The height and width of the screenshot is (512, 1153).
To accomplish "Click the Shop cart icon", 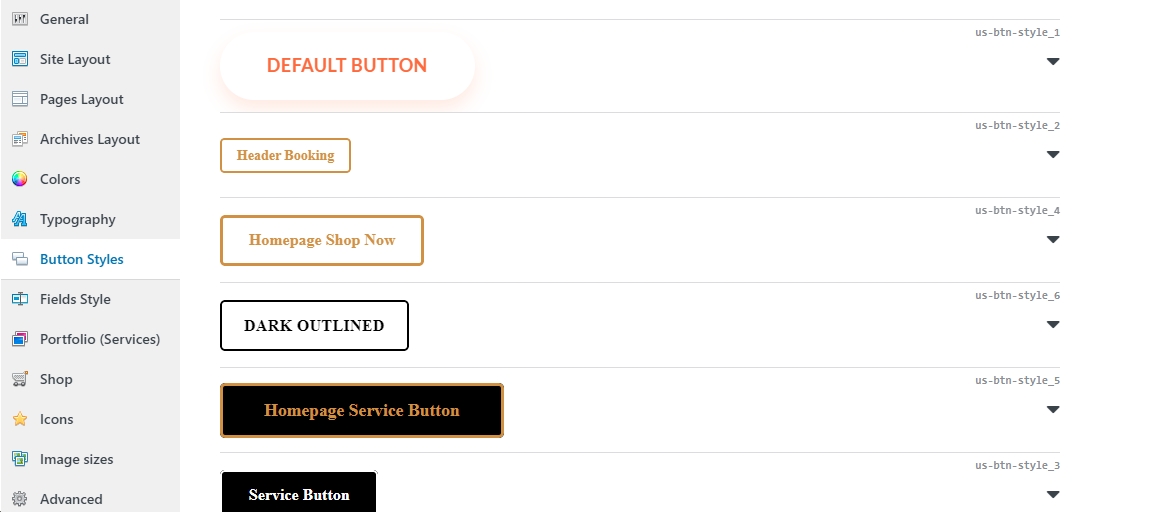I will click(20, 379).
